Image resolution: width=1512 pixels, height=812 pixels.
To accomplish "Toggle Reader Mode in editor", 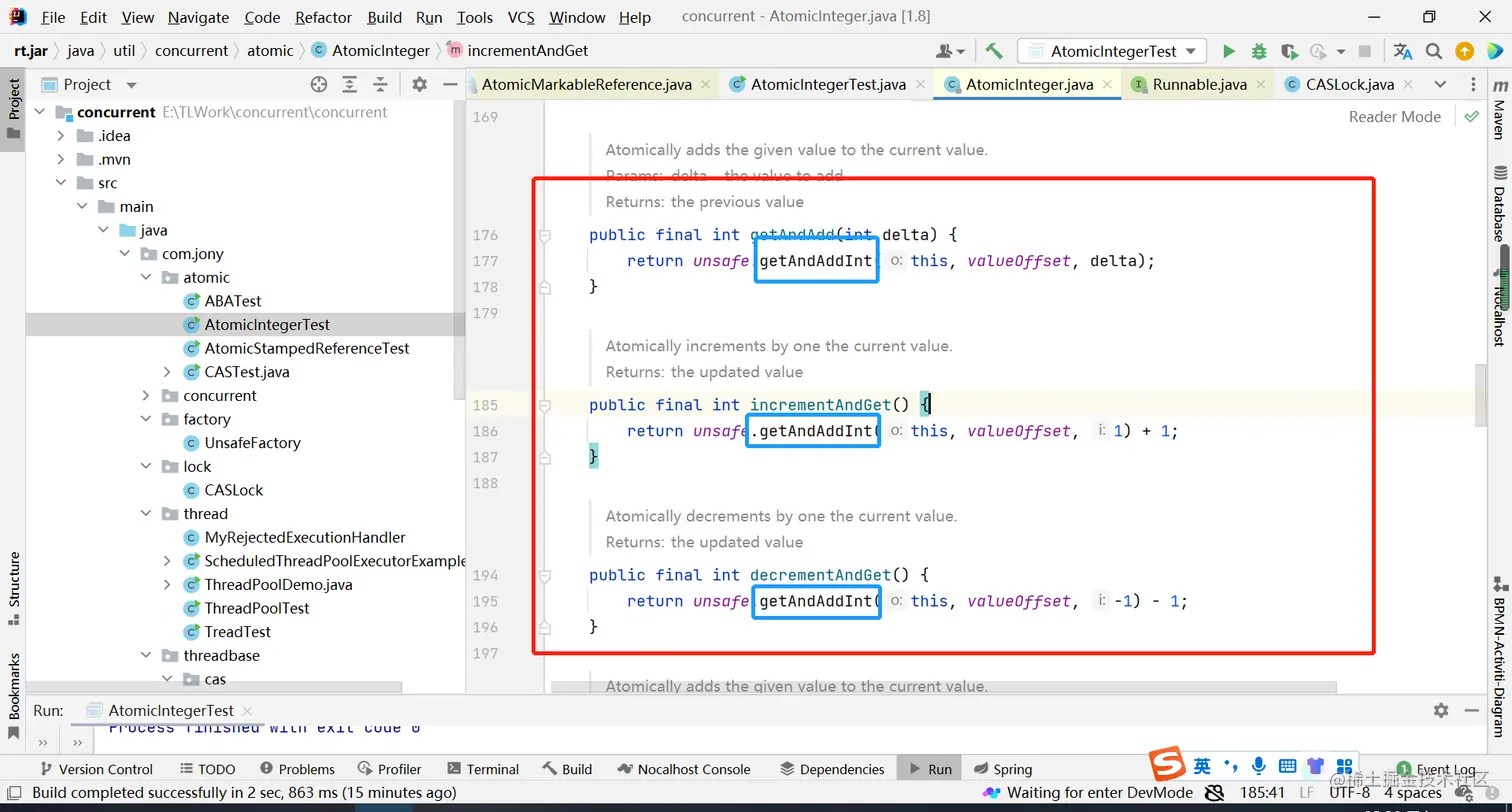I will (1394, 116).
